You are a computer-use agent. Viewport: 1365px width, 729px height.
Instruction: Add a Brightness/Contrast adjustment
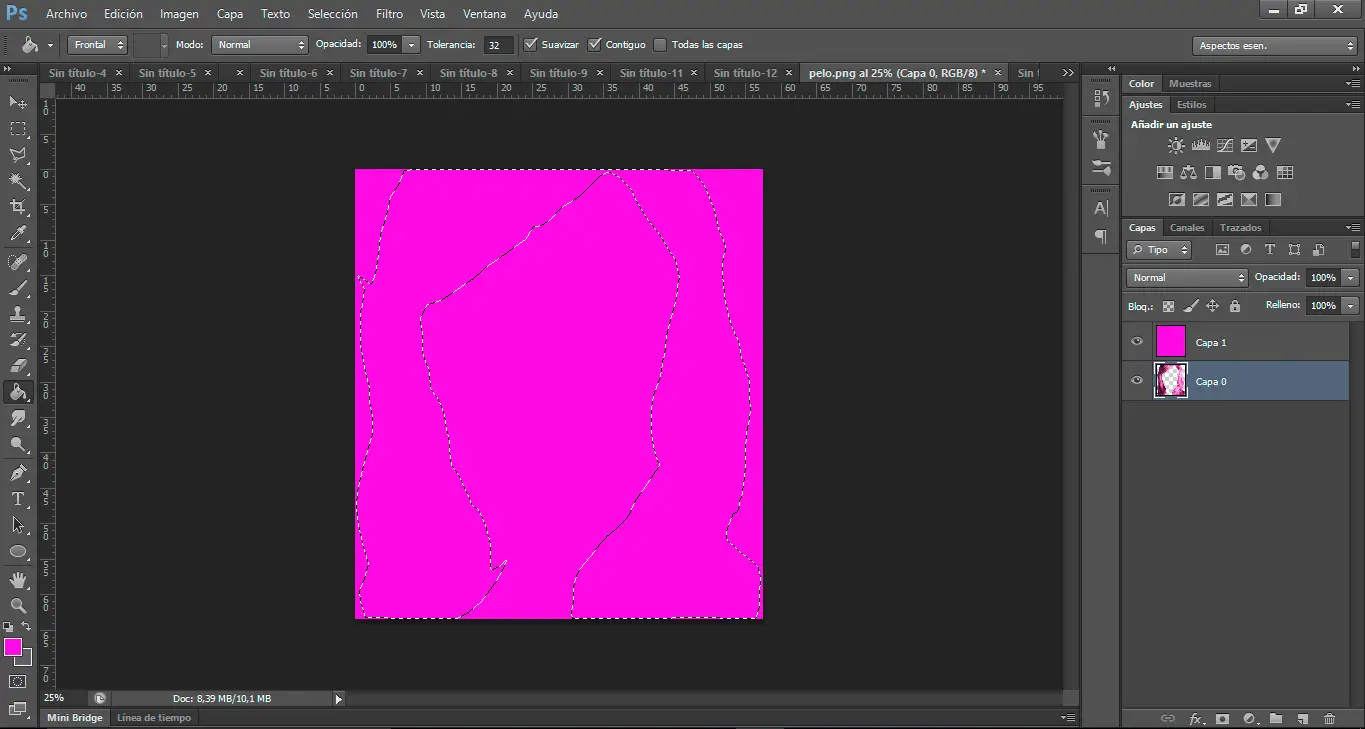(1176, 146)
